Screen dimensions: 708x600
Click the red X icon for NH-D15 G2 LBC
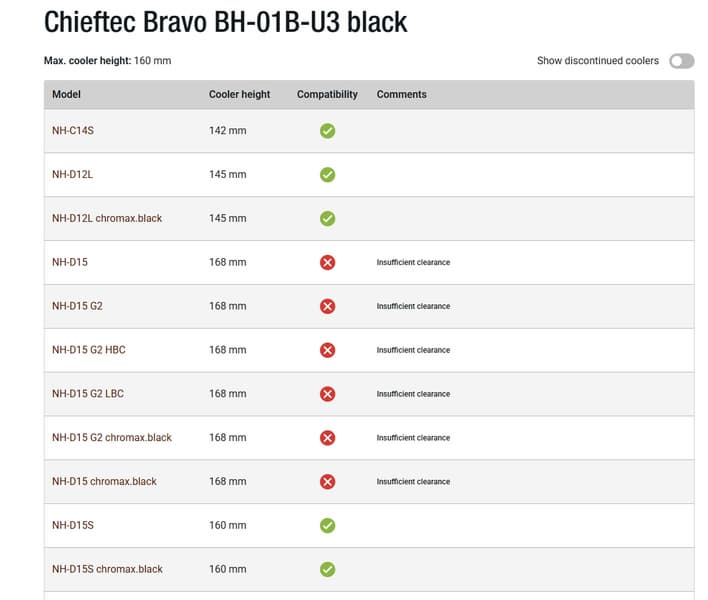coord(327,394)
